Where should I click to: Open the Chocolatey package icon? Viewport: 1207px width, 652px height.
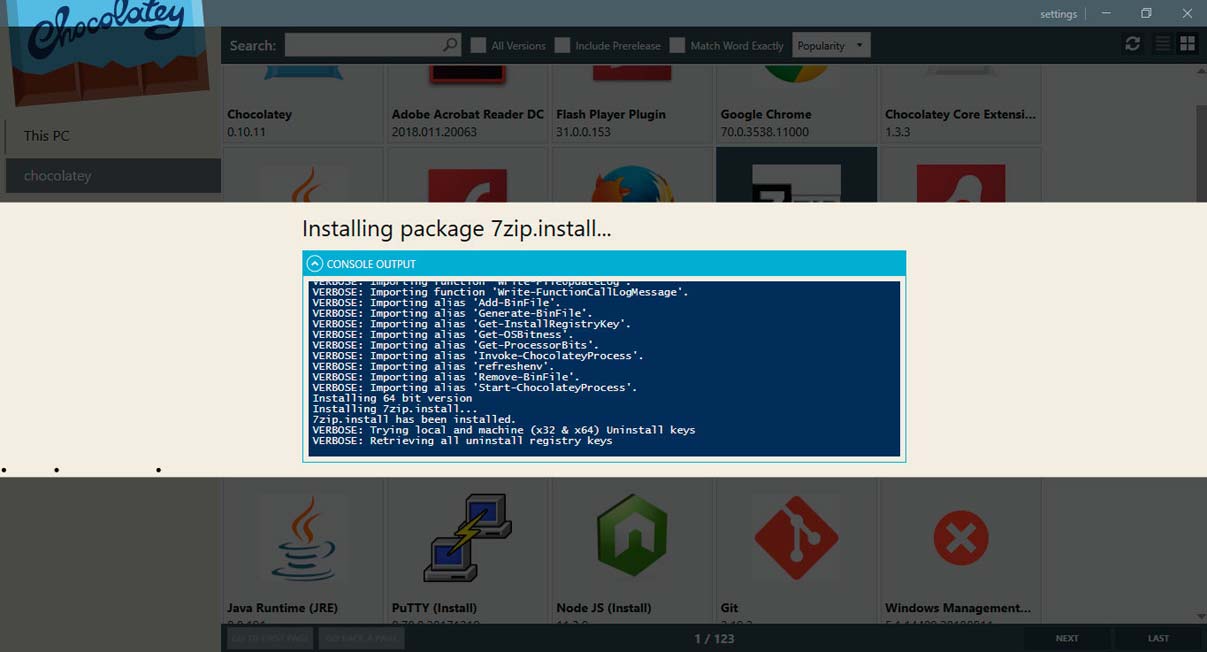tap(303, 72)
